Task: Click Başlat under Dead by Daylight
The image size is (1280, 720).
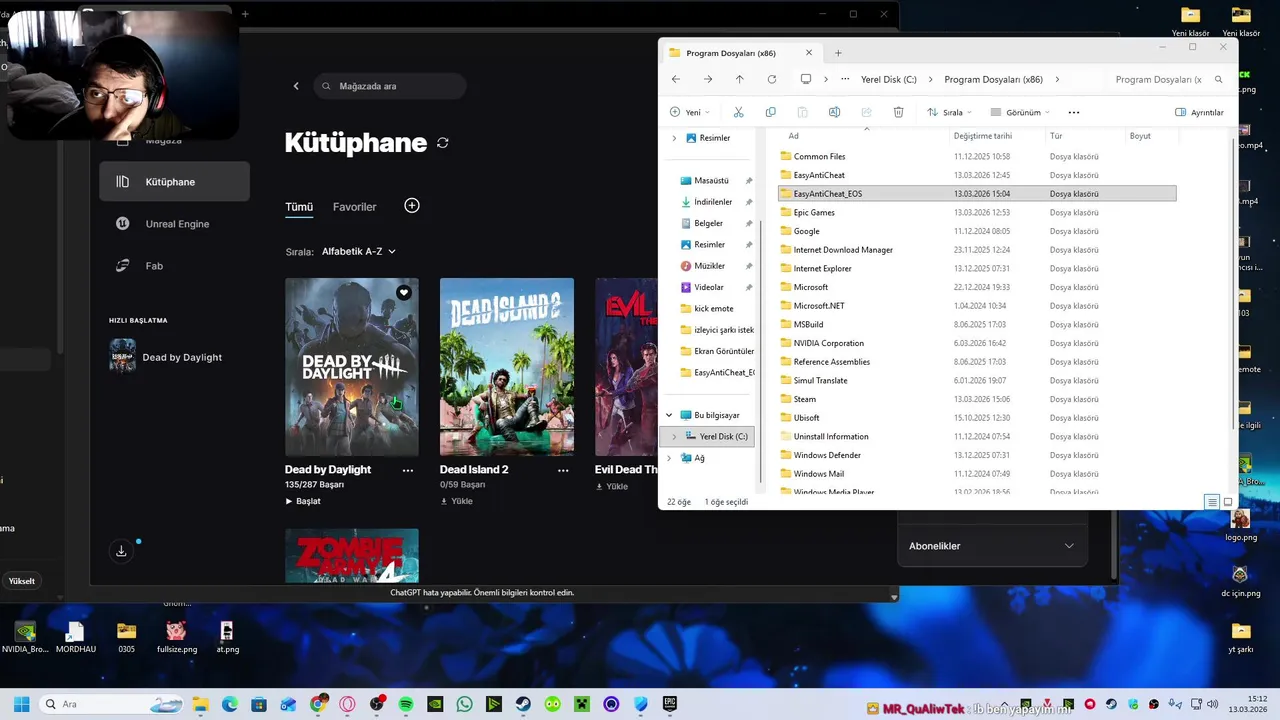Action: click(303, 501)
